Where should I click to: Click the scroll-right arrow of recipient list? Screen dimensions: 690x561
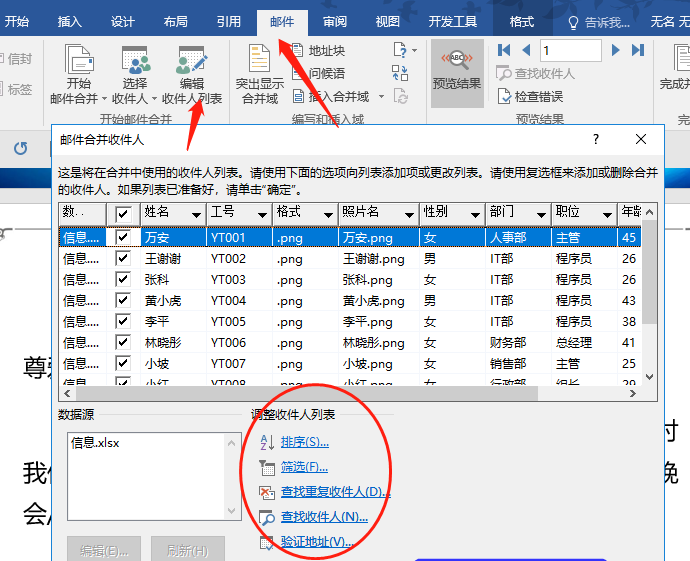coord(633,393)
